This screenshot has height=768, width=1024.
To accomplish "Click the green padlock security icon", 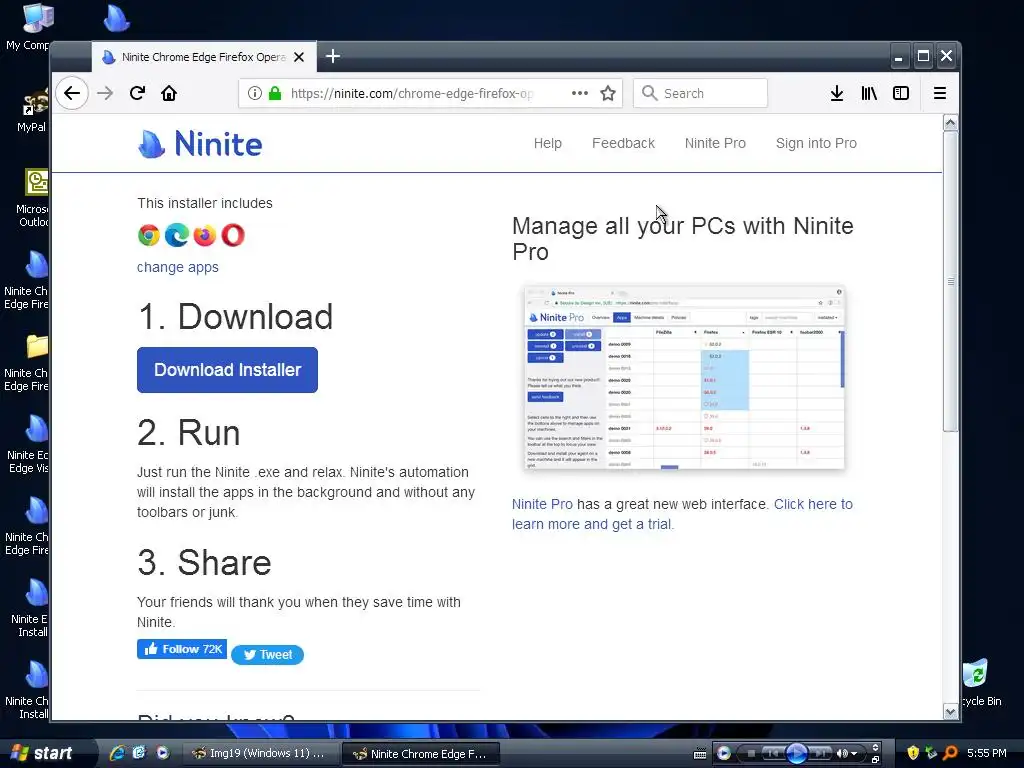I will coord(275,93).
